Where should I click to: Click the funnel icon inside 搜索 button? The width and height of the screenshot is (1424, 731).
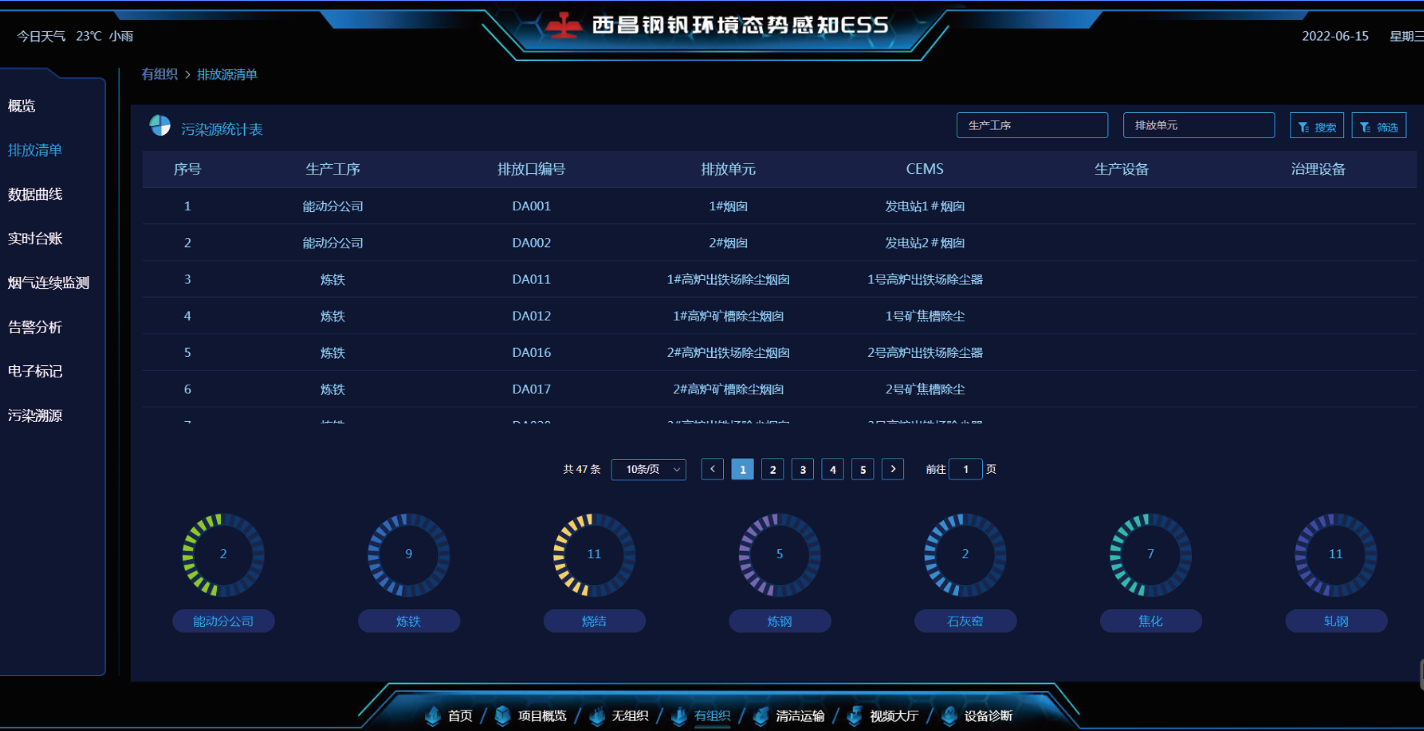click(x=1303, y=124)
